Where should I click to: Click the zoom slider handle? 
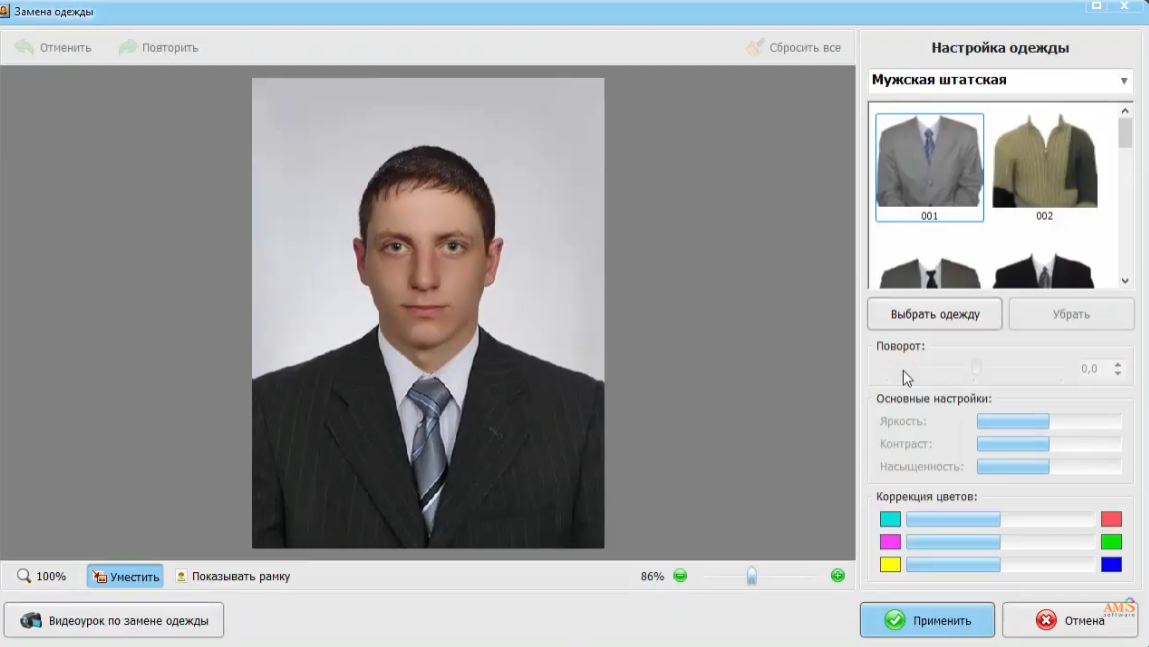click(751, 577)
